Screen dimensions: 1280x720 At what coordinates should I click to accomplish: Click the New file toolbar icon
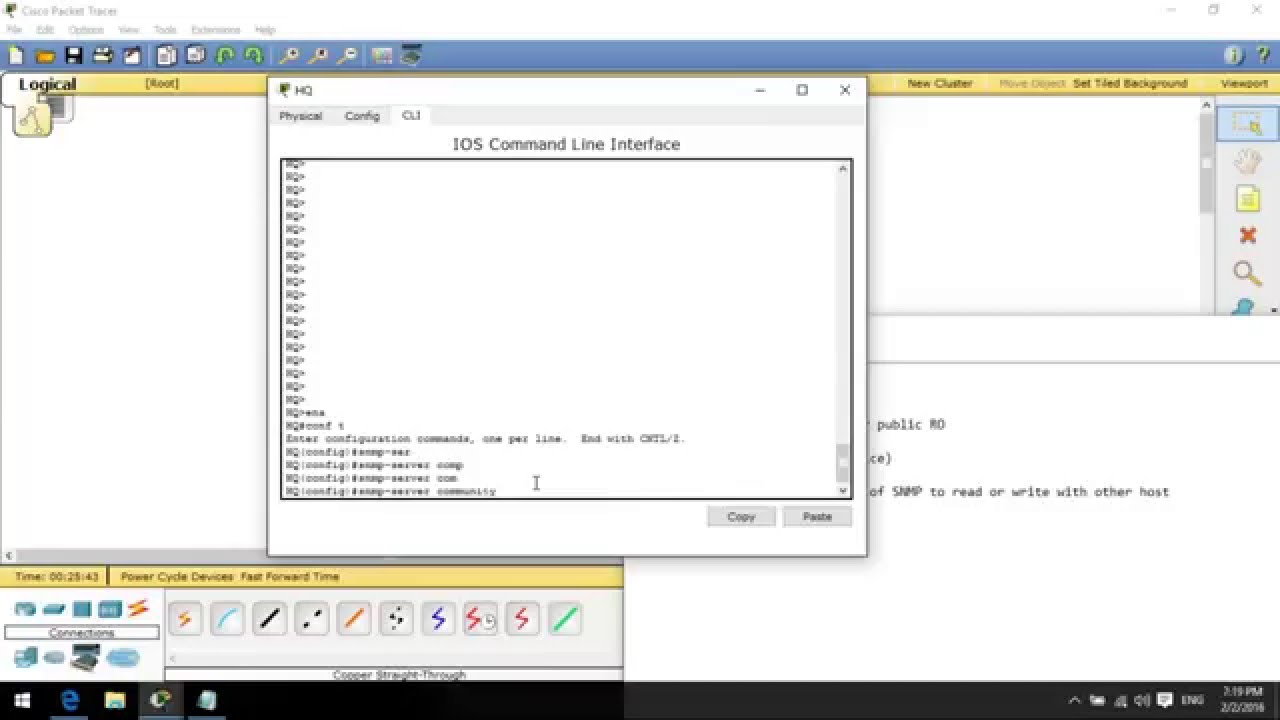(16, 56)
